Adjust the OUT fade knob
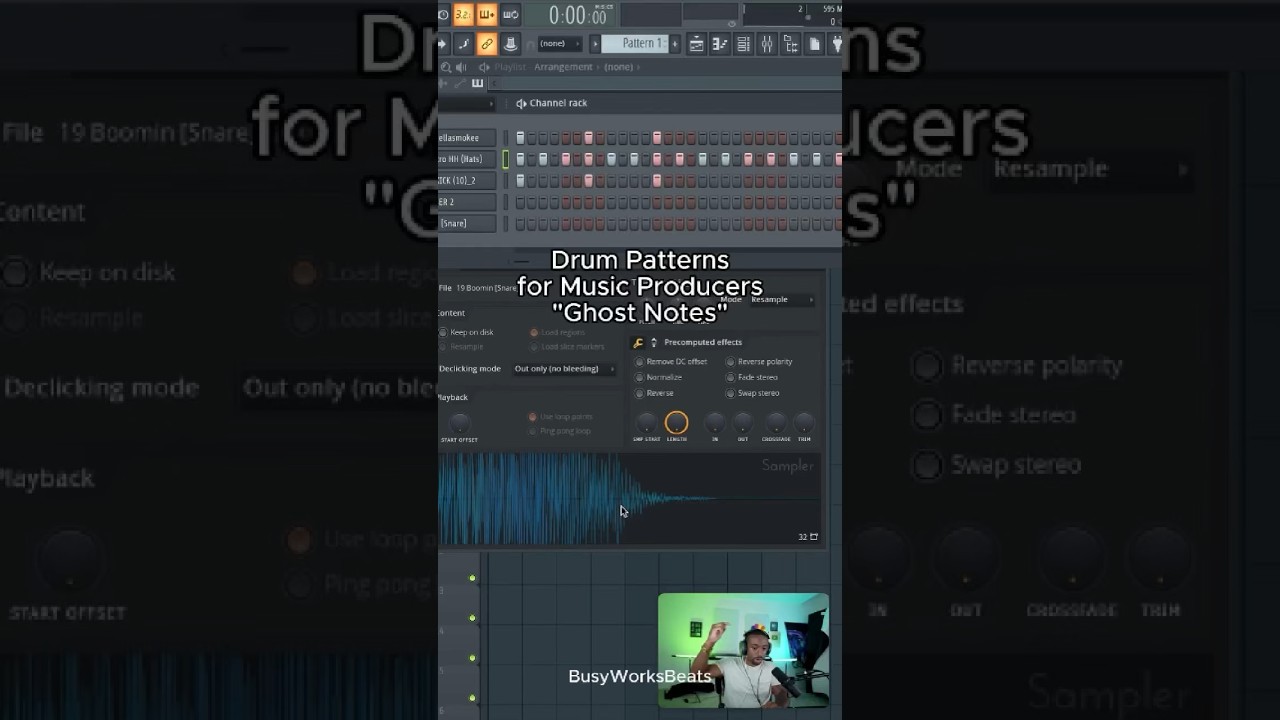This screenshot has height=720, width=1280. click(743, 423)
